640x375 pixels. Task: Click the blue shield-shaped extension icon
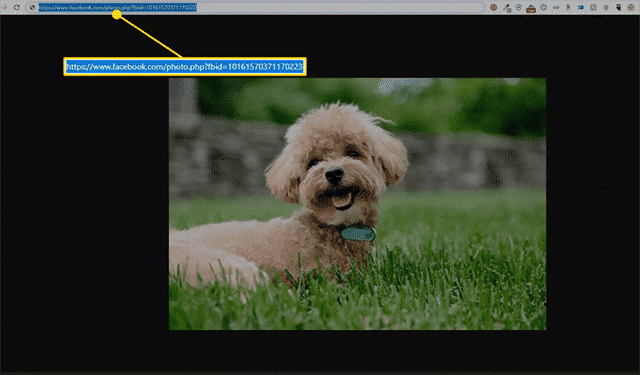pyautogui.click(x=543, y=7)
